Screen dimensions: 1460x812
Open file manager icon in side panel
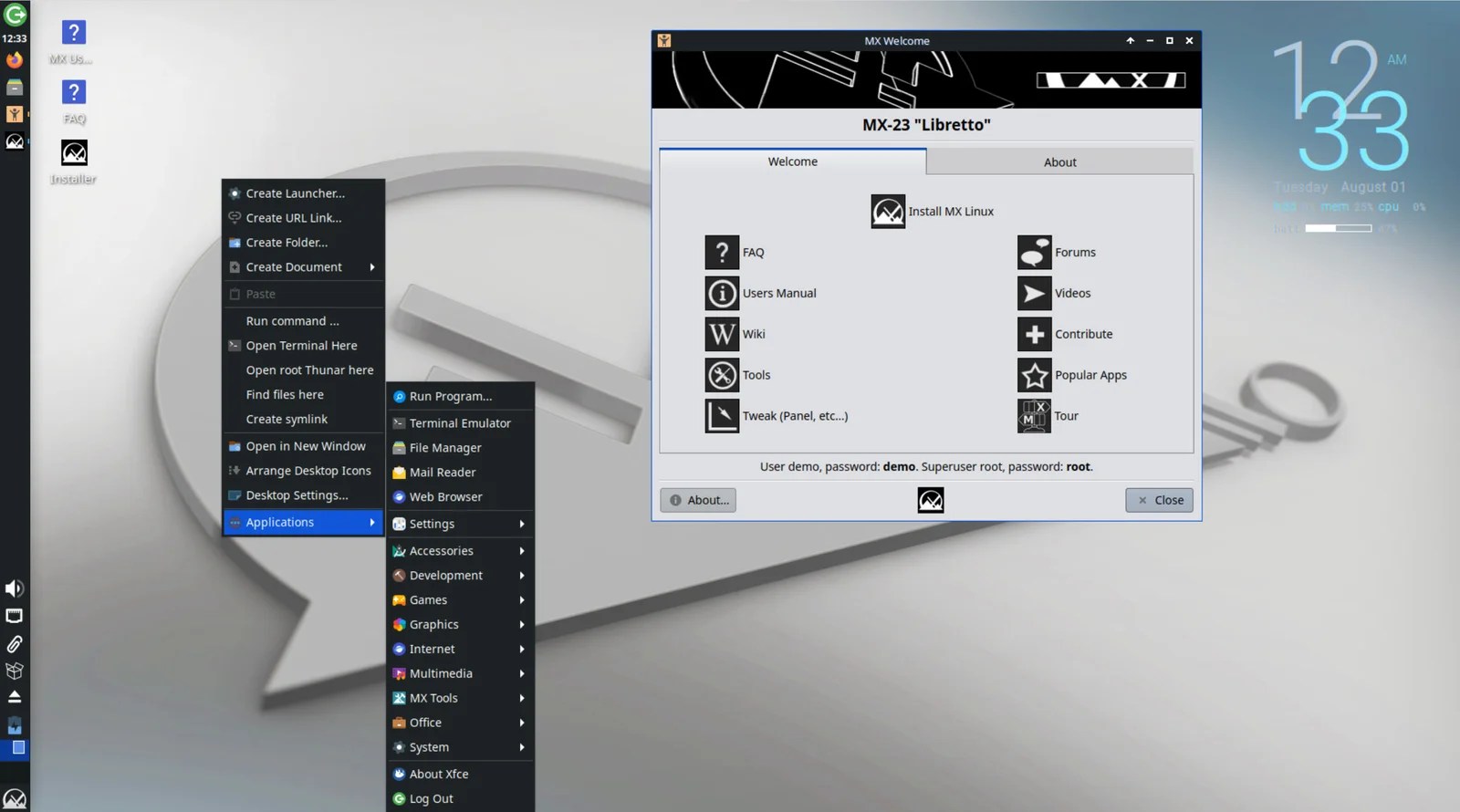[x=15, y=88]
